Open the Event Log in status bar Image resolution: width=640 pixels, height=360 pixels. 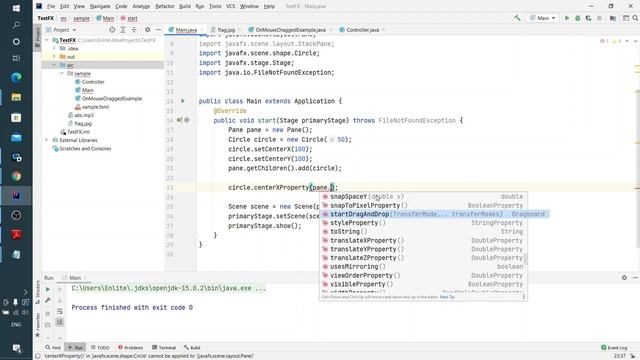pyautogui.click(x=614, y=348)
